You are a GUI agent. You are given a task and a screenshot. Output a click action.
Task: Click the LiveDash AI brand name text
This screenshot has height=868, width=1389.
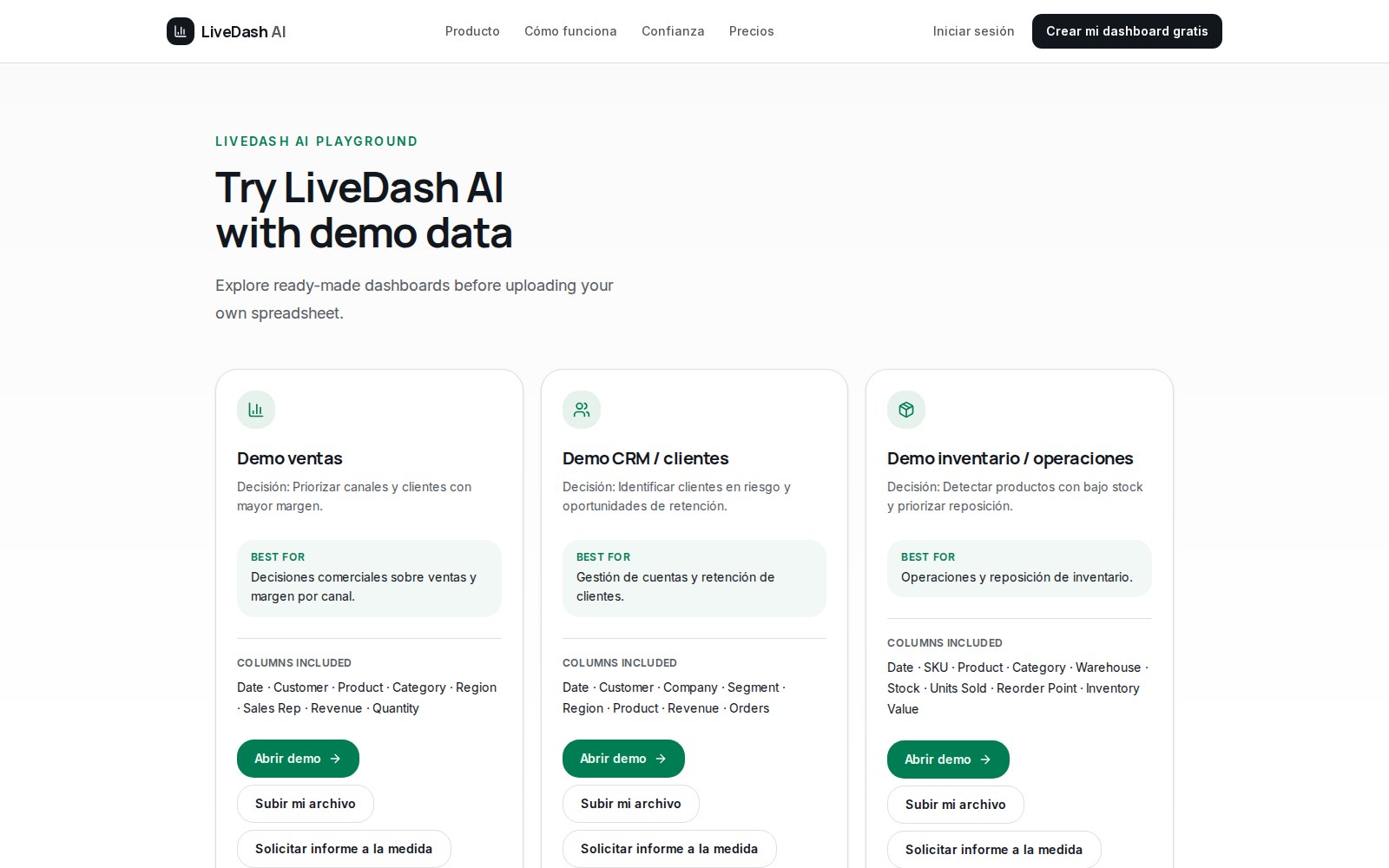pos(243,32)
